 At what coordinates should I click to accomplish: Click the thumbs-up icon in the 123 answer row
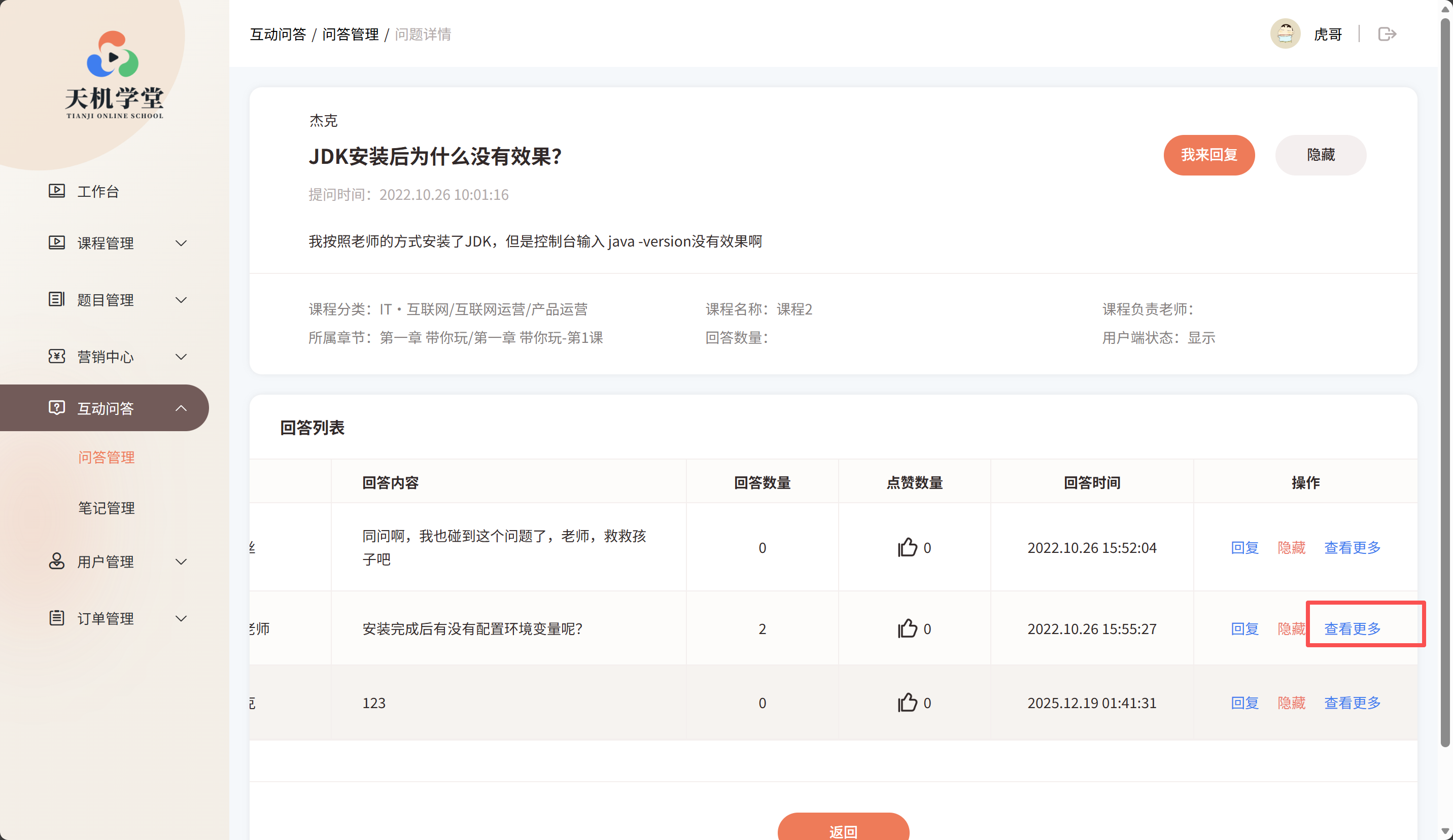coord(907,703)
